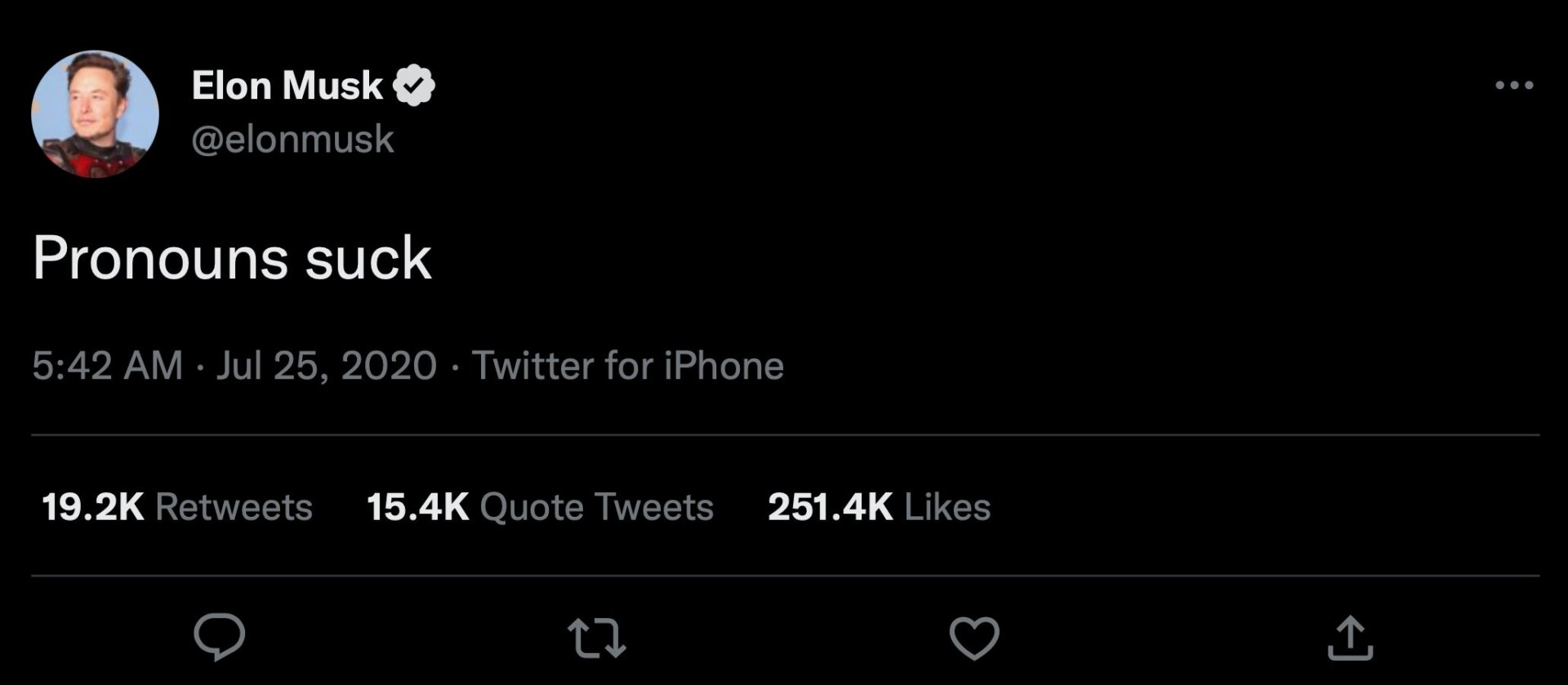1568x685 pixels.
Task: Click the word Pronouns in the tweet
Action: (x=161, y=259)
